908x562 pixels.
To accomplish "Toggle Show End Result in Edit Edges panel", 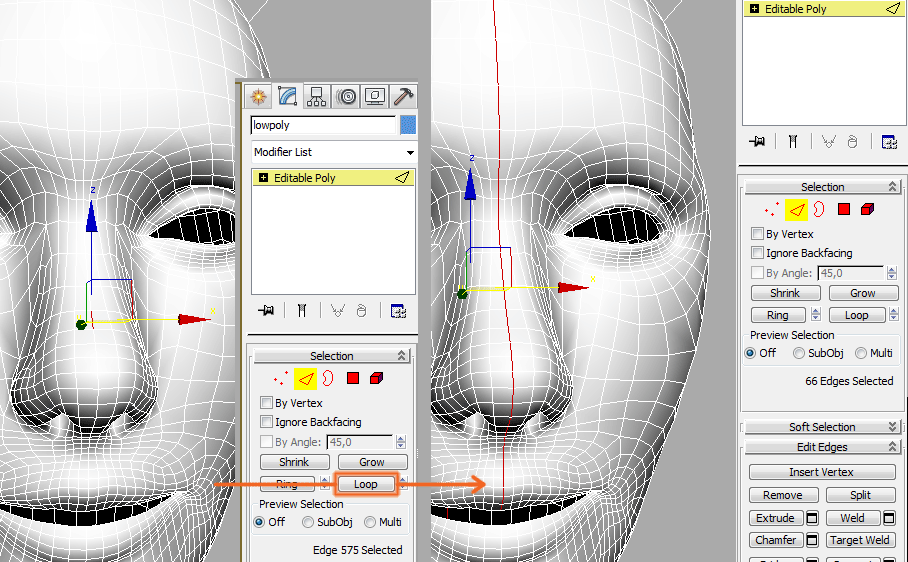I will 793,141.
